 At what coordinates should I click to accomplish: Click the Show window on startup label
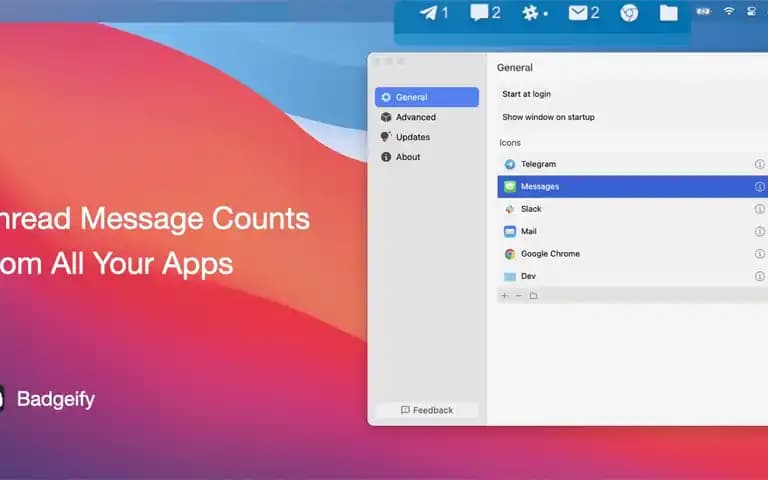pos(548,117)
